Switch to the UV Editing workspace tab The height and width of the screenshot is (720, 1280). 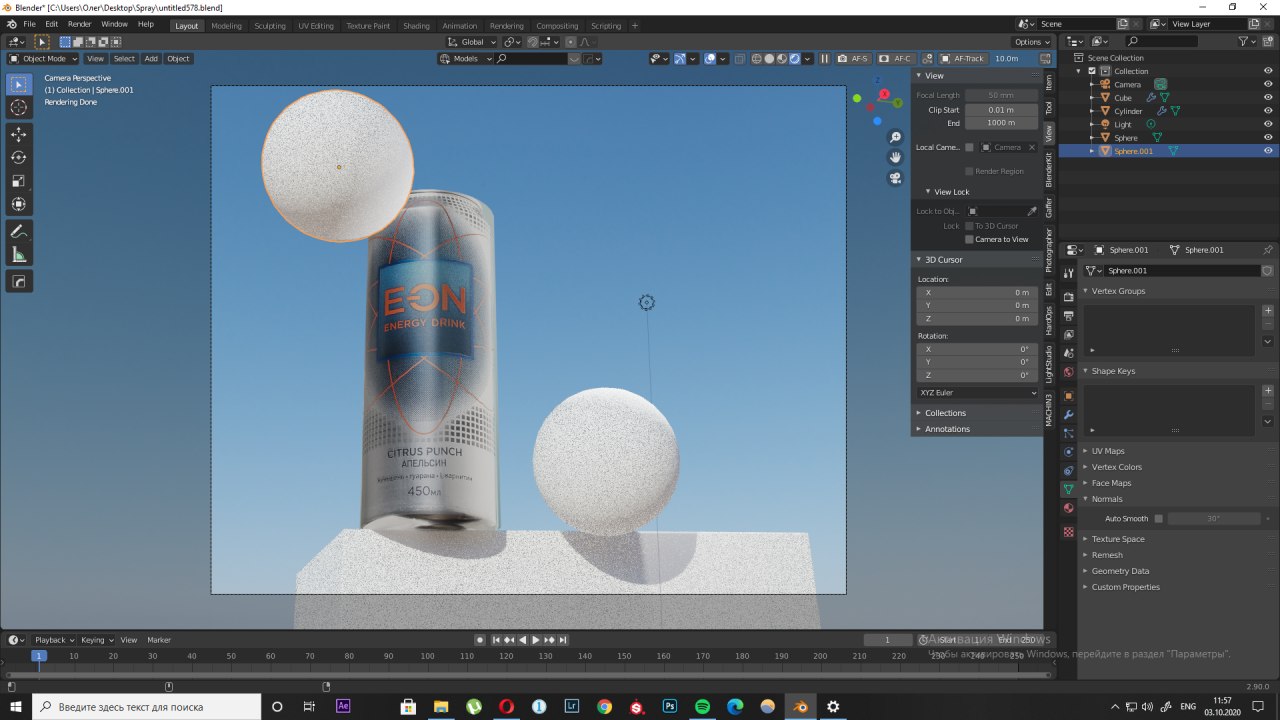click(316, 26)
